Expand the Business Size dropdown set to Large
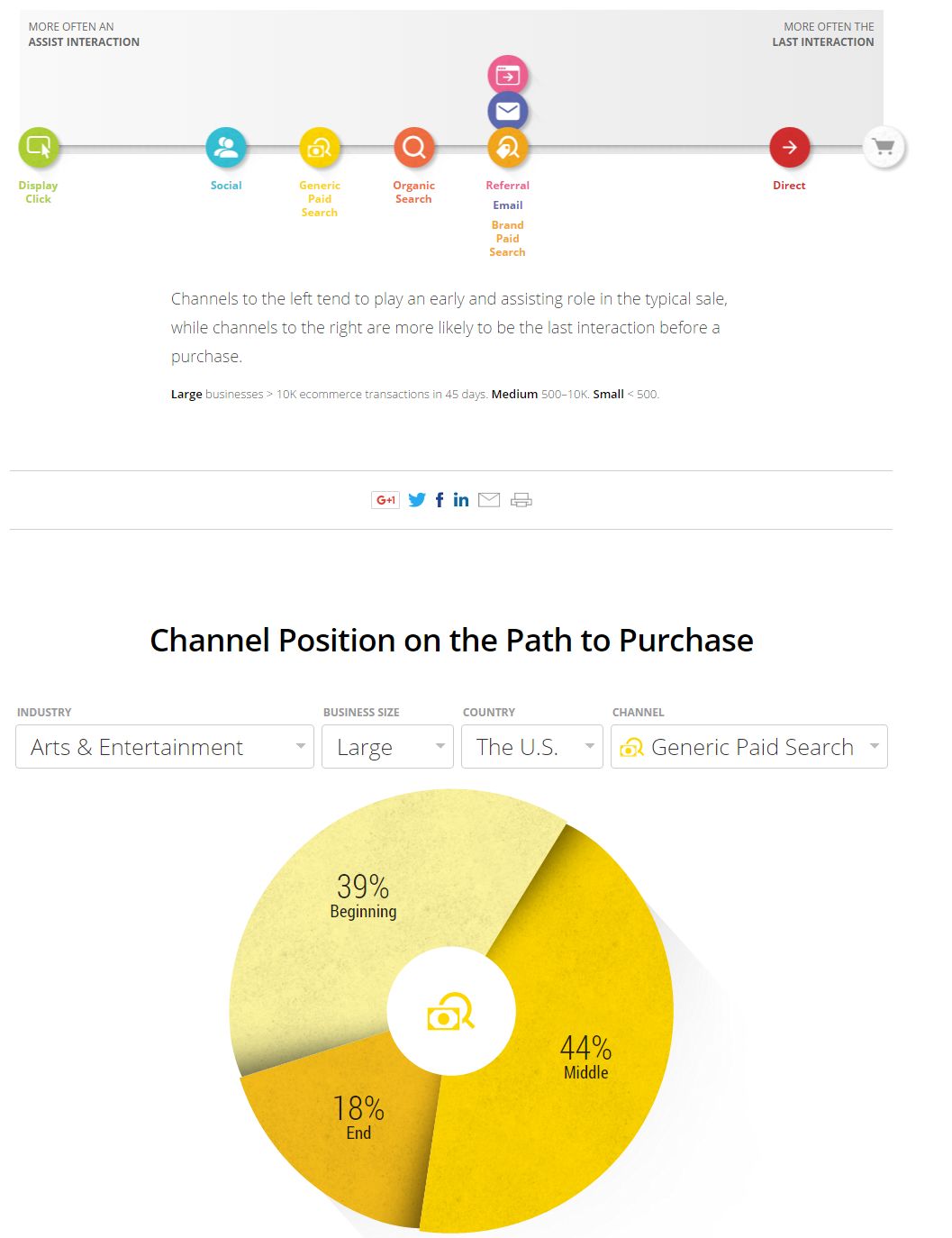The height and width of the screenshot is (1238, 952). (x=387, y=747)
